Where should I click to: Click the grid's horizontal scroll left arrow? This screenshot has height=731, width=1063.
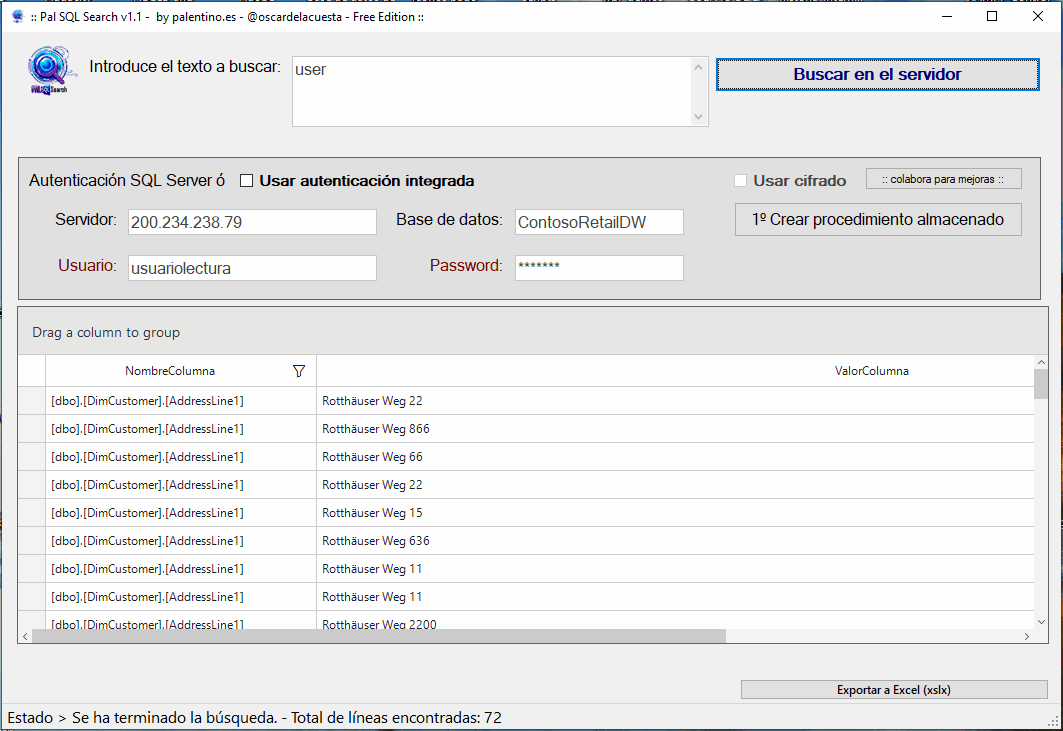(x=25, y=636)
